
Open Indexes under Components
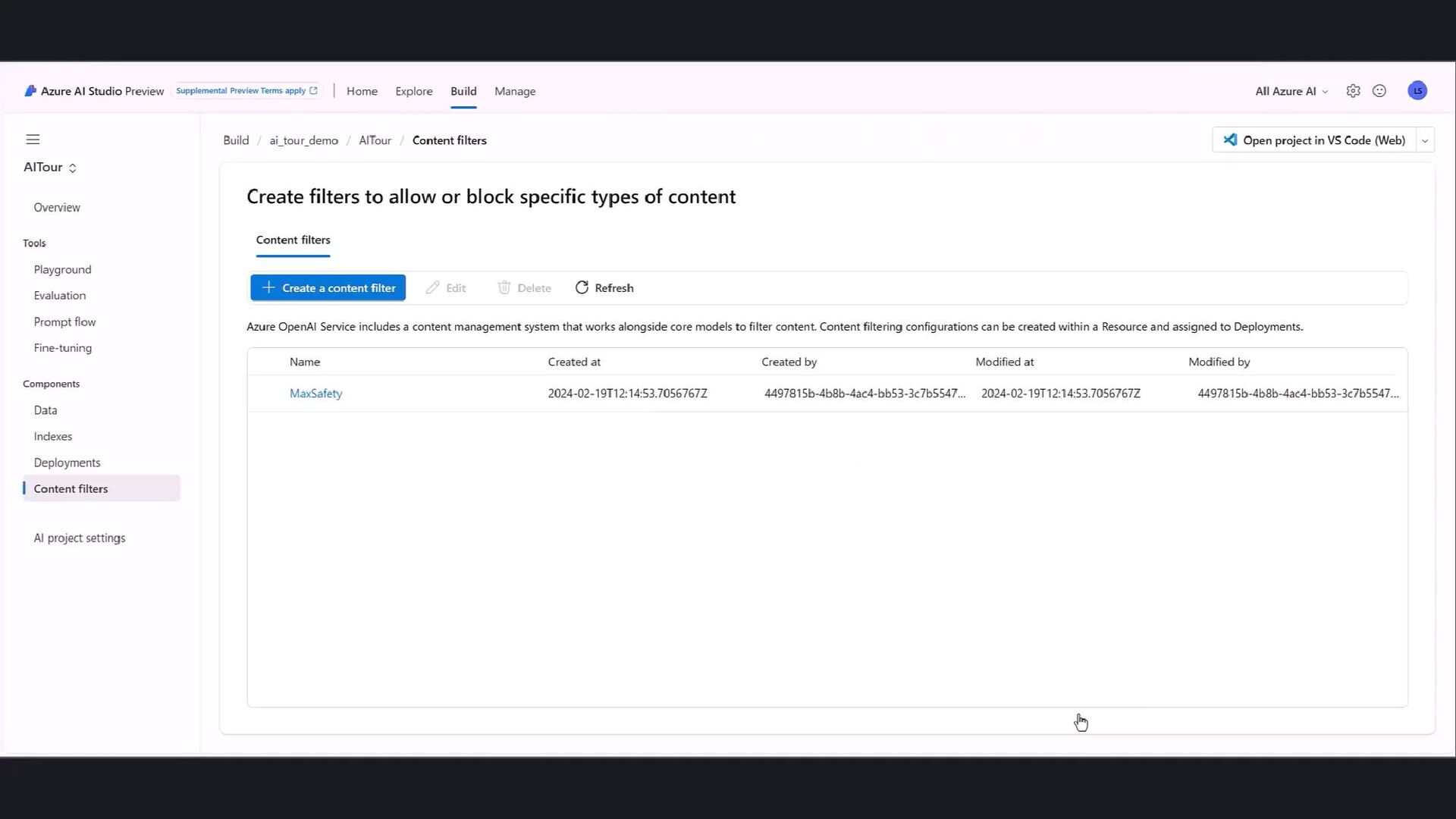[53, 436]
